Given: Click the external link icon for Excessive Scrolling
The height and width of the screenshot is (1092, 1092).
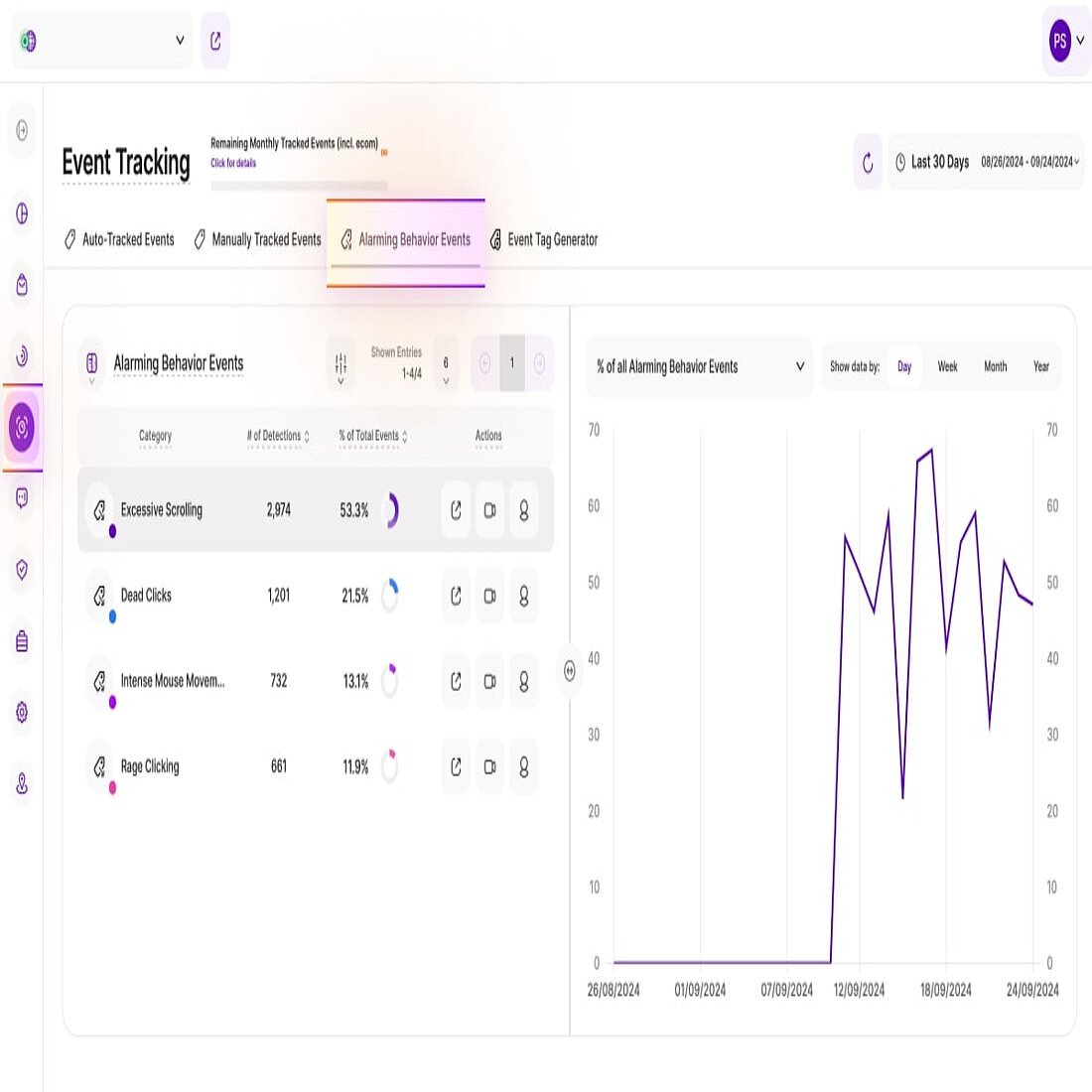Looking at the screenshot, I should [x=456, y=510].
